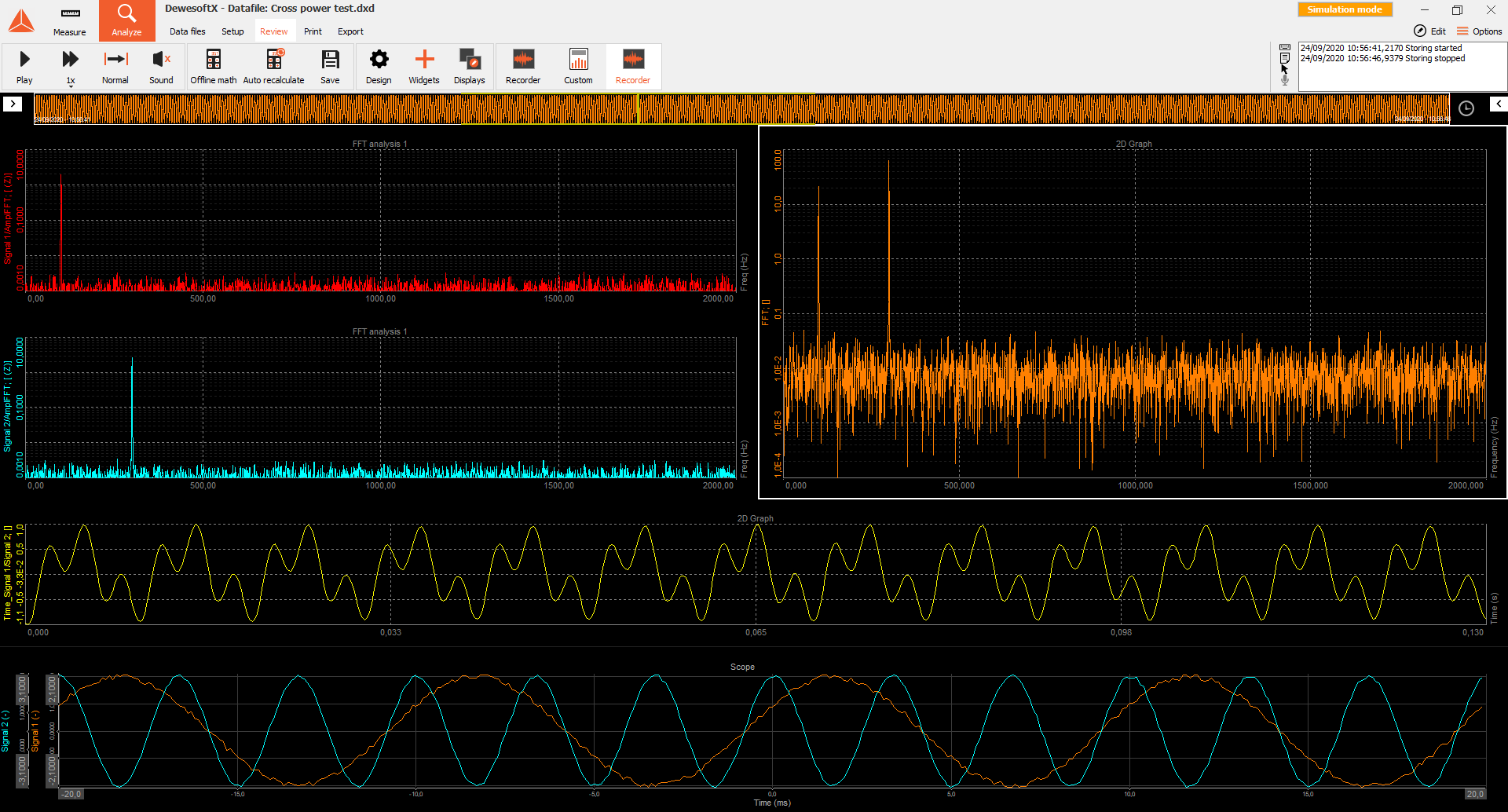
Task: Click the Options menu button
Action: click(x=1480, y=31)
